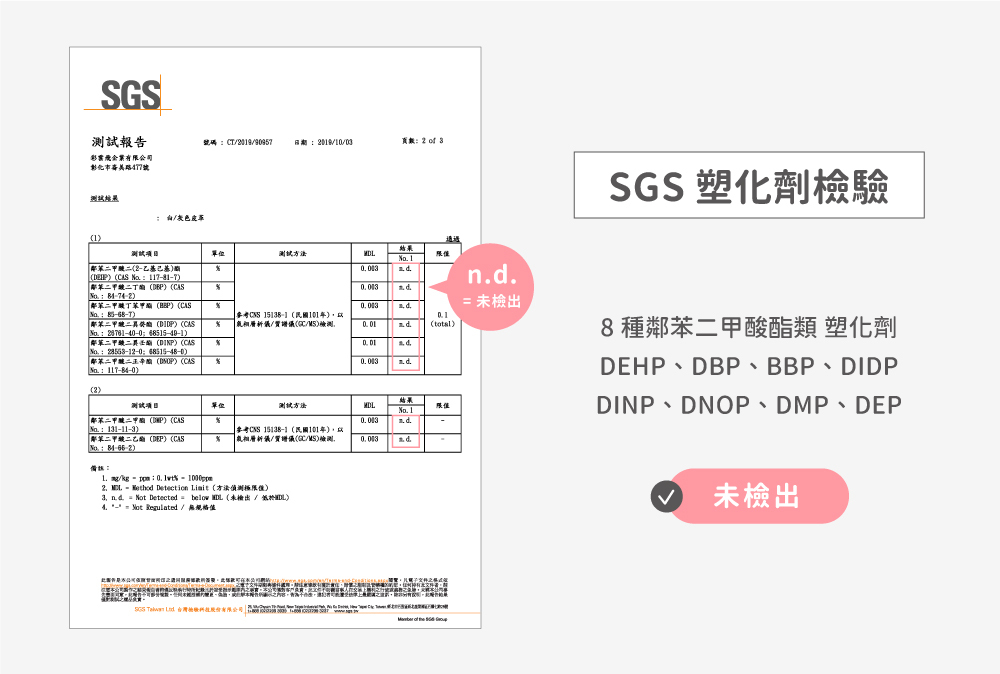Click the MDL value 0.003 in the DEHP row

point(369,268)
